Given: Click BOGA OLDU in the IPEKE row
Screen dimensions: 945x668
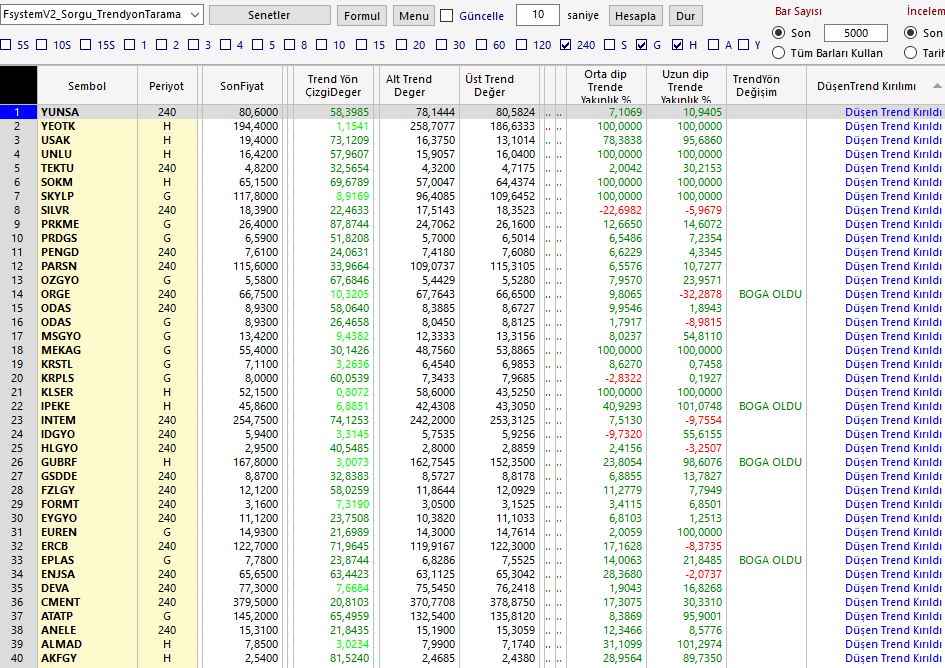Looking at the screenshot, I should (x=770, y=406).
